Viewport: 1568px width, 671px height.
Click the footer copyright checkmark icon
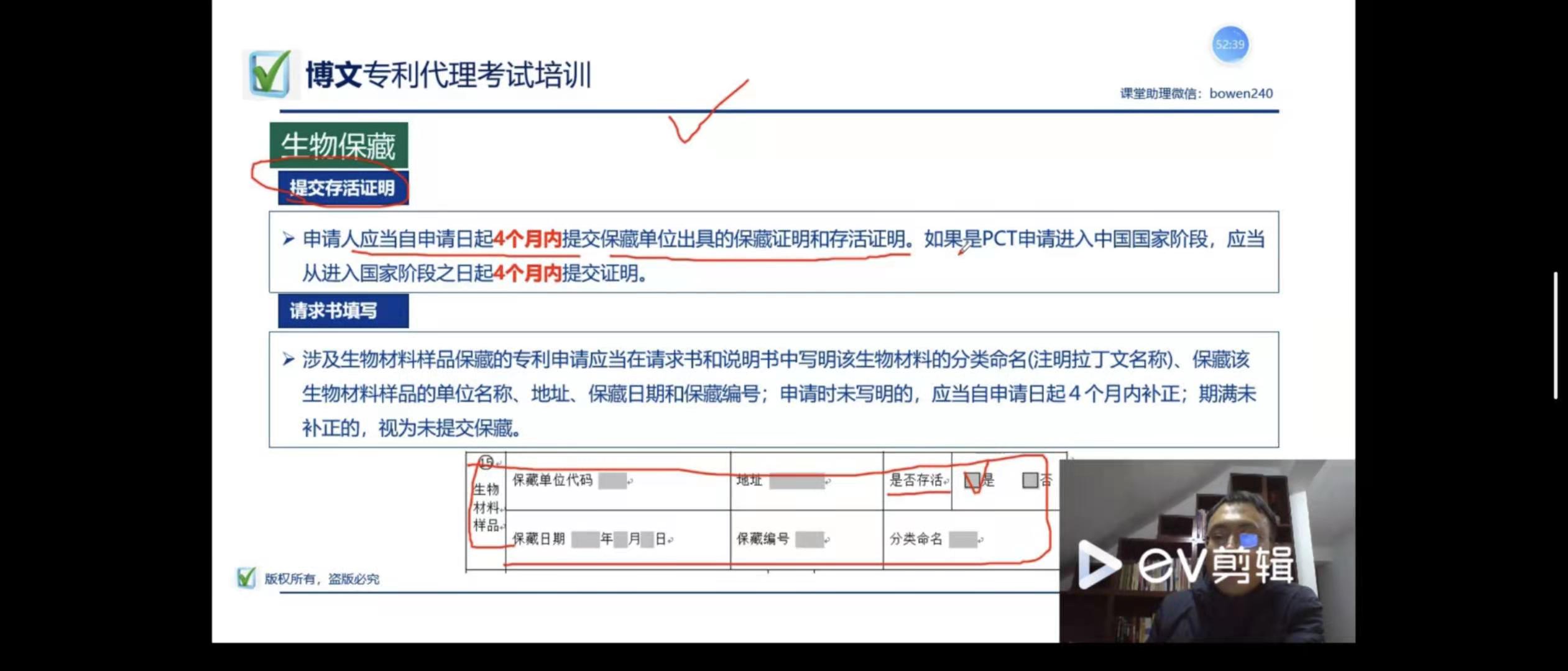point(246,578)
